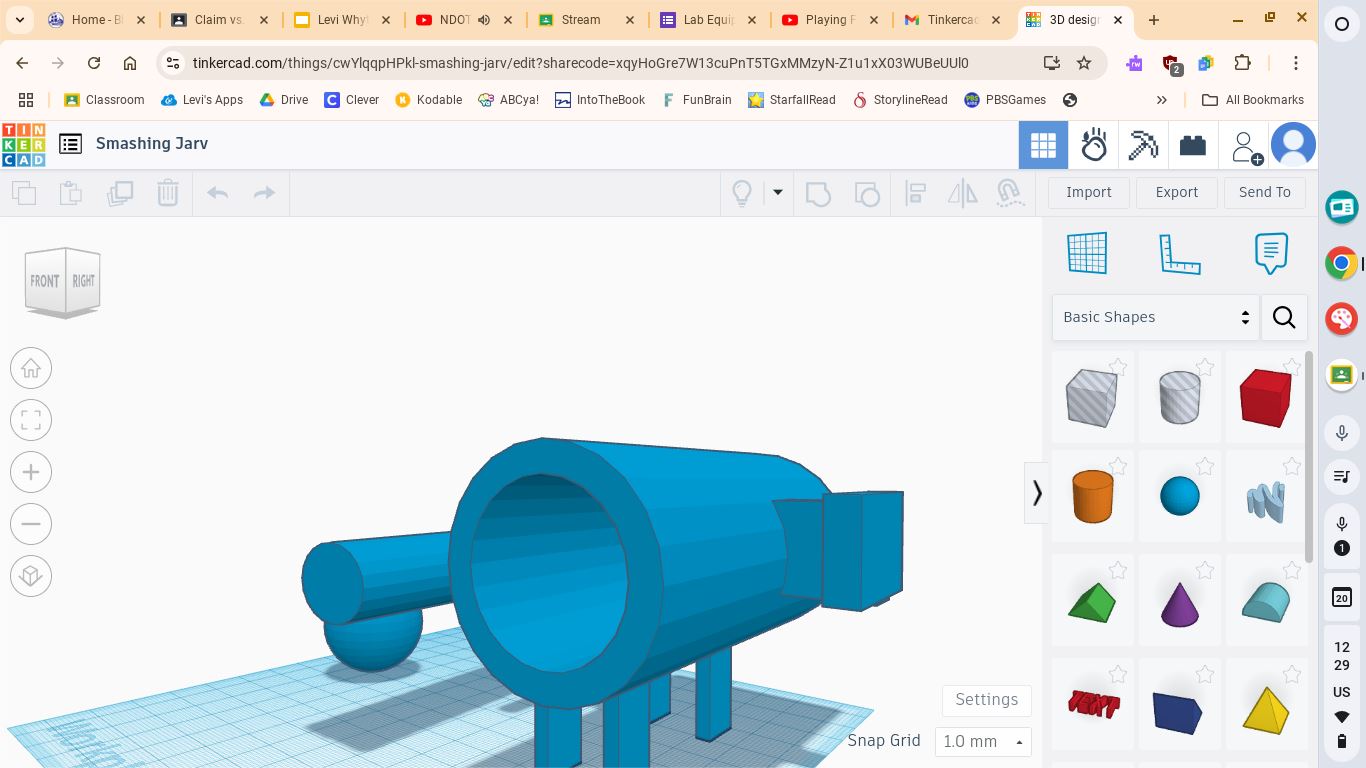Image resolution: width=1366 pixels, height=768 pixels.
Task: Open the Basic Shapes category dropdown
Action: click(1155, 317)
